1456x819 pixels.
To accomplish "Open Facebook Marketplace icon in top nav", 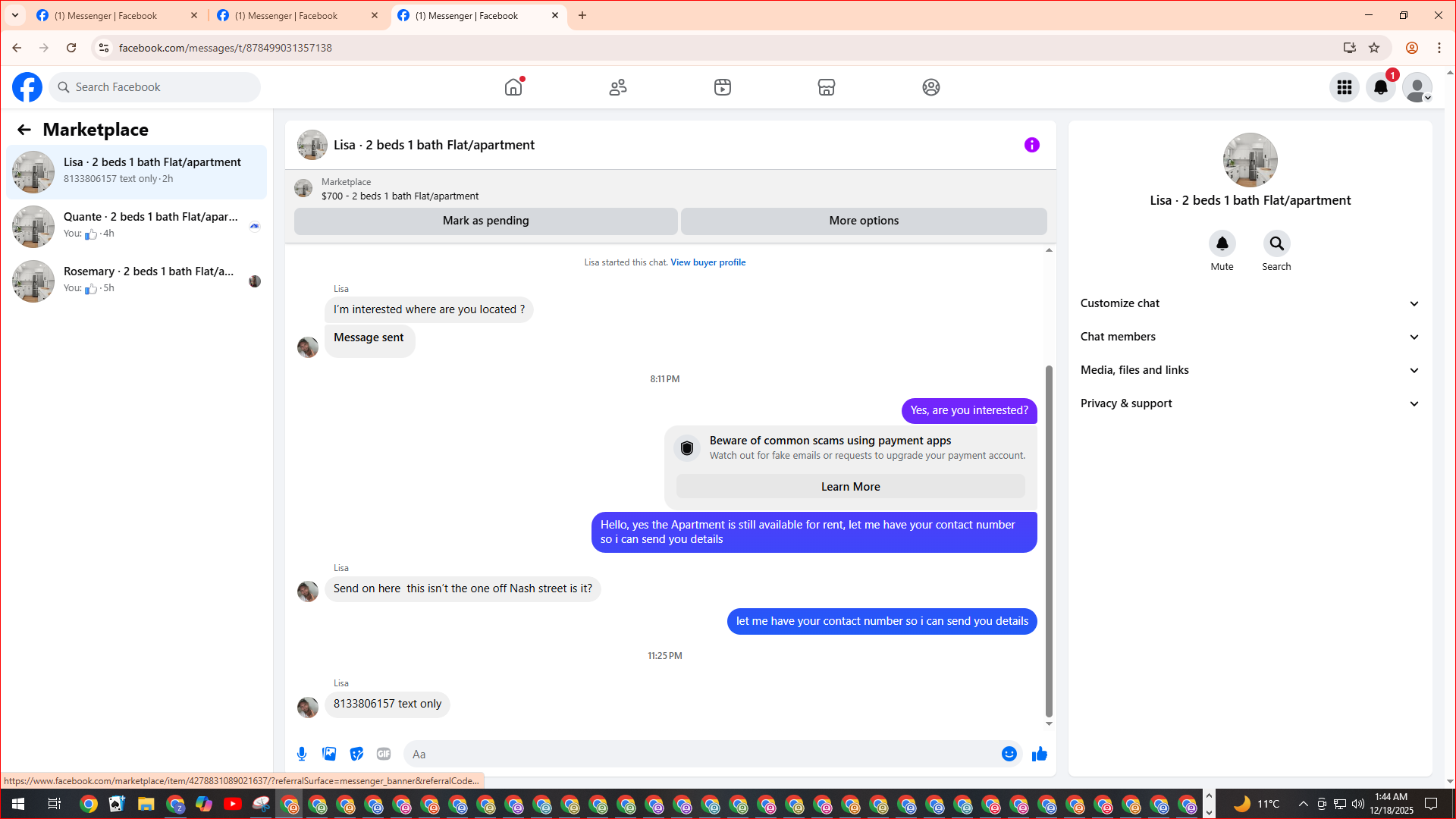I will point(827,87).
